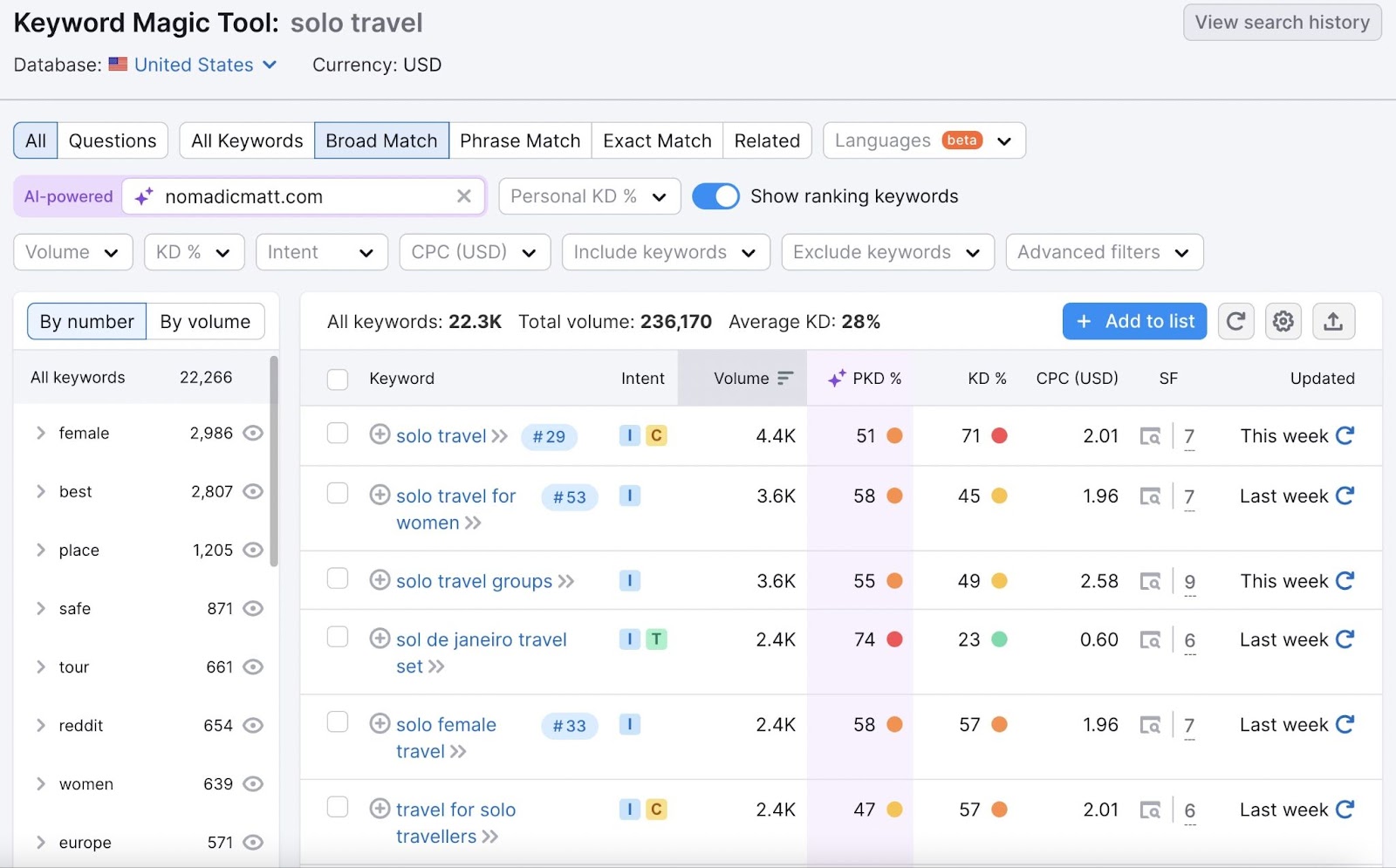1396x868 pixels.
Task: Expand the 'tour' keyword group
Action: (x=40, y=666)
